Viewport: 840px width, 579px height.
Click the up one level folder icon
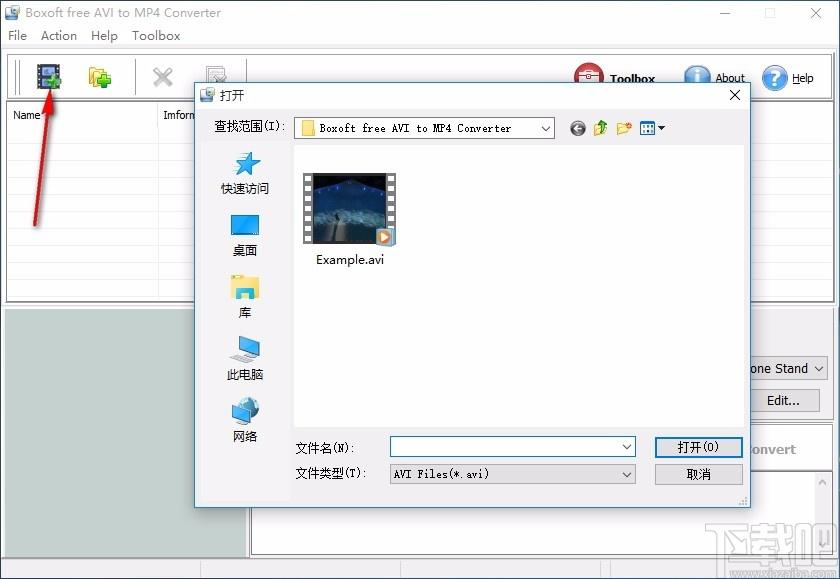pyautogui.click(x=601, y=128)
